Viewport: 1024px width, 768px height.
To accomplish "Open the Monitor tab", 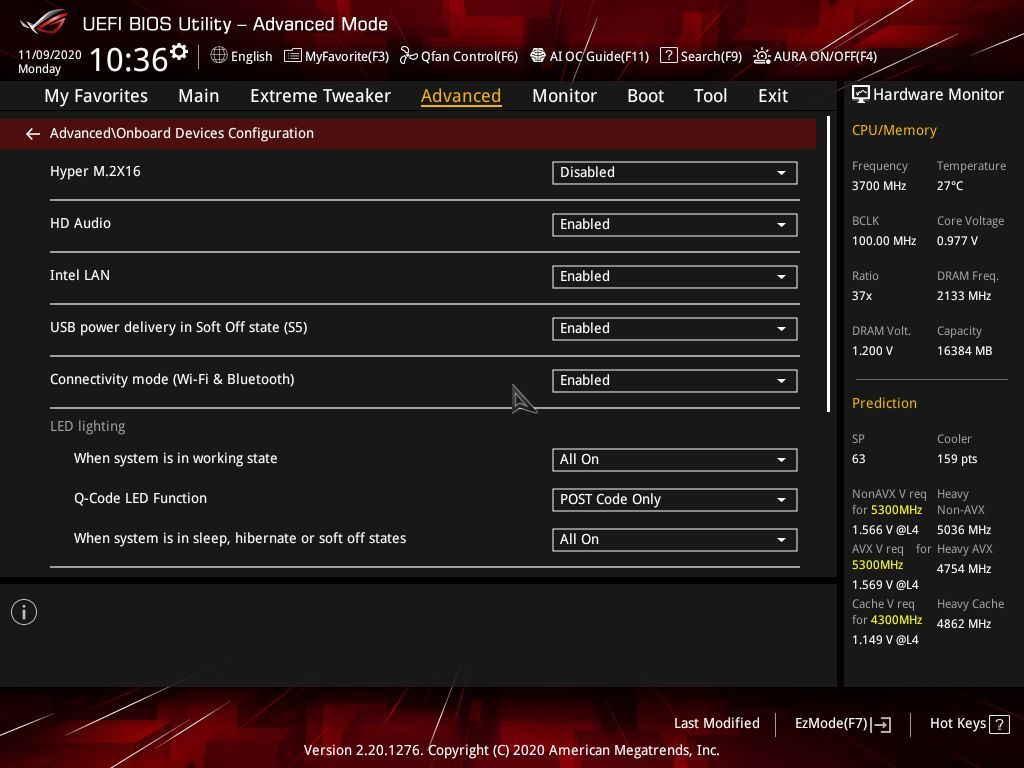I will coord(564,96).
